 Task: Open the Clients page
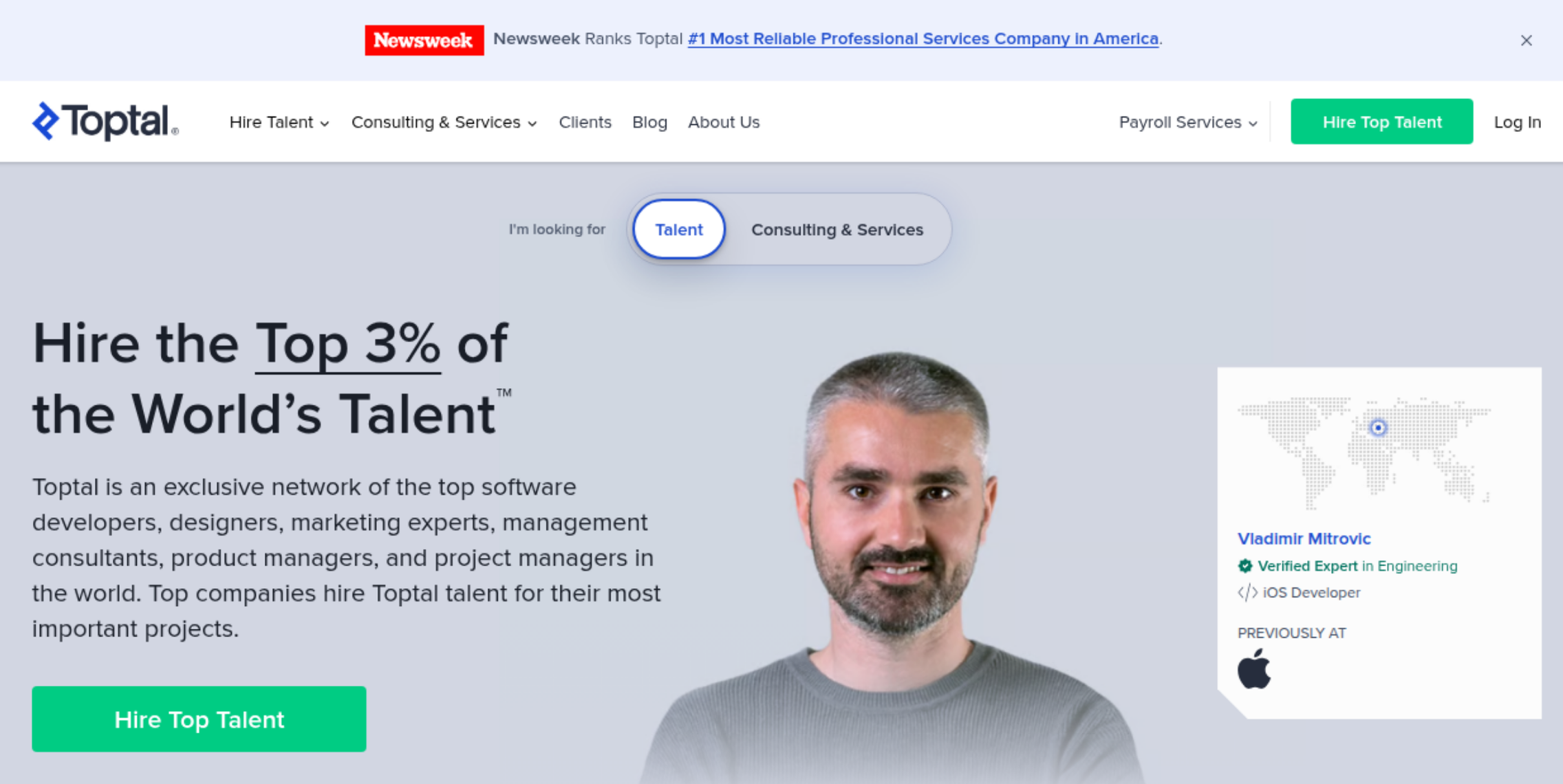pyautogui.click(x=585, y=122)
